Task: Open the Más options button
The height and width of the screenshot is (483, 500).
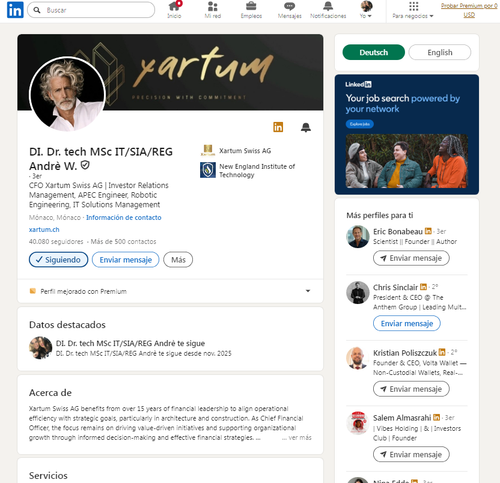Action: [178, 260]
